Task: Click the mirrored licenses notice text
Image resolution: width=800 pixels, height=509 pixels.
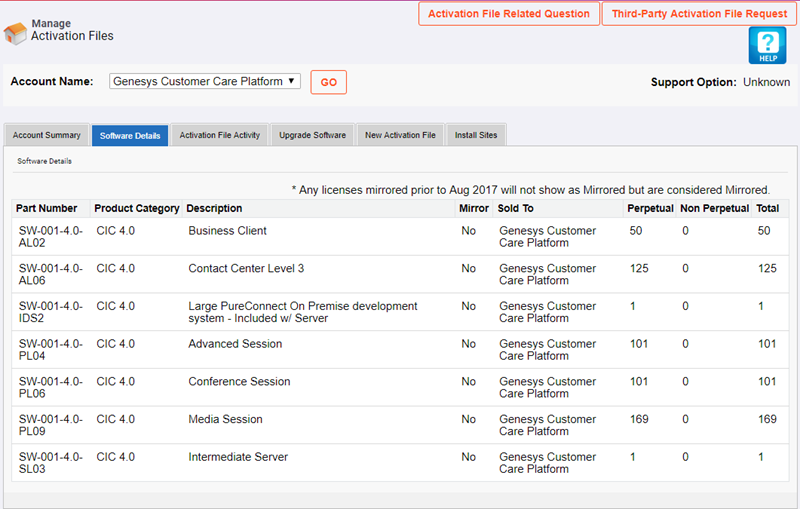Action: coord(531,190)
